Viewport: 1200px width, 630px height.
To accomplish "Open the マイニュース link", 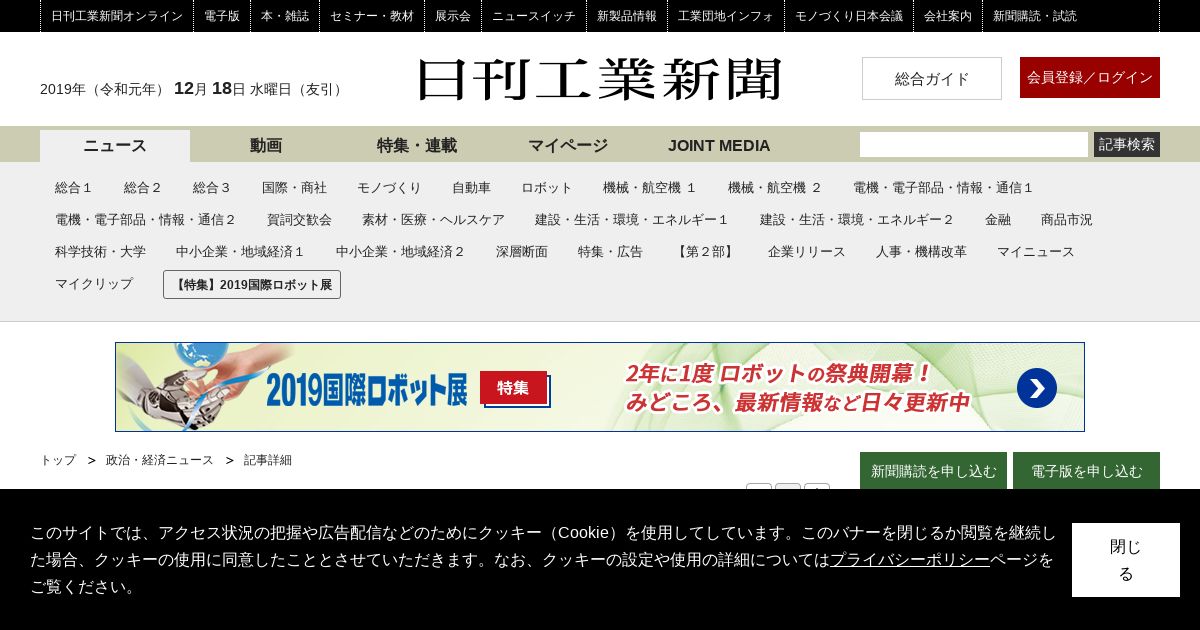I will click(1036, 252).
